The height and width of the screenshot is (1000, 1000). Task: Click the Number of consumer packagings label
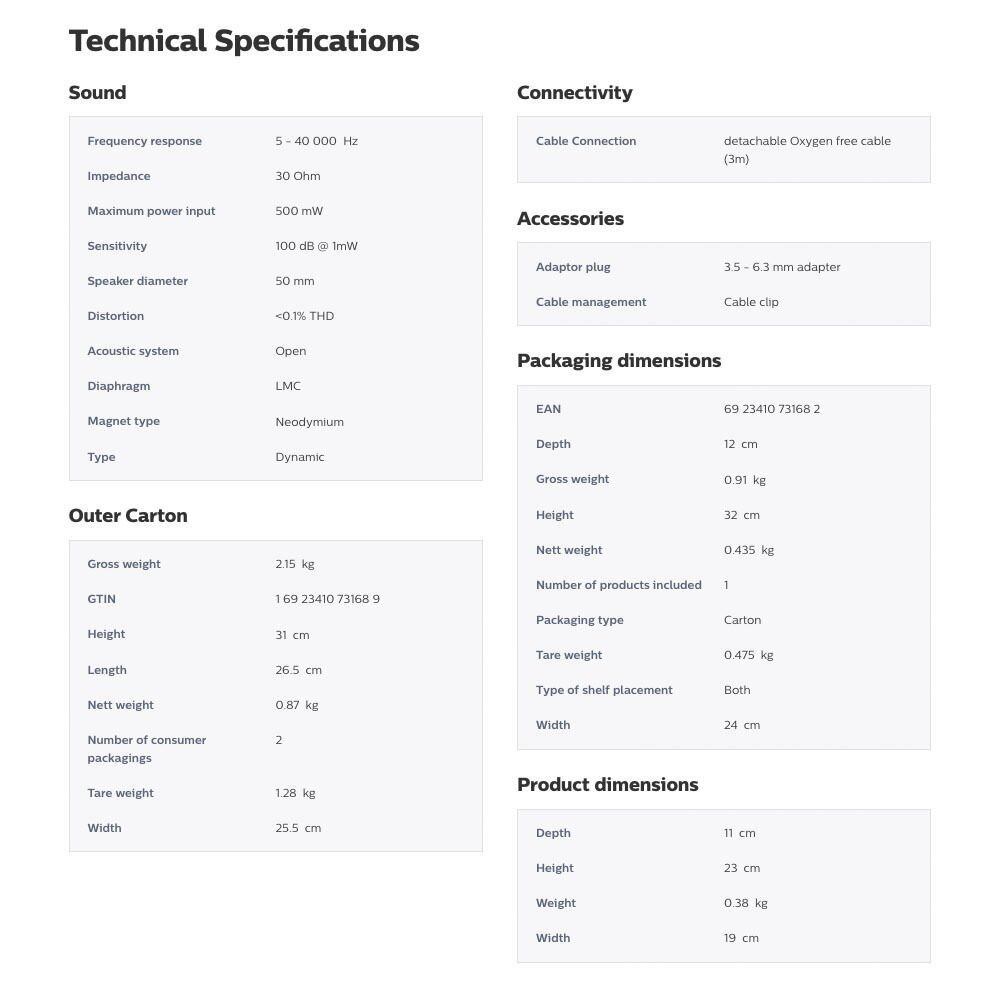[147, 749]
